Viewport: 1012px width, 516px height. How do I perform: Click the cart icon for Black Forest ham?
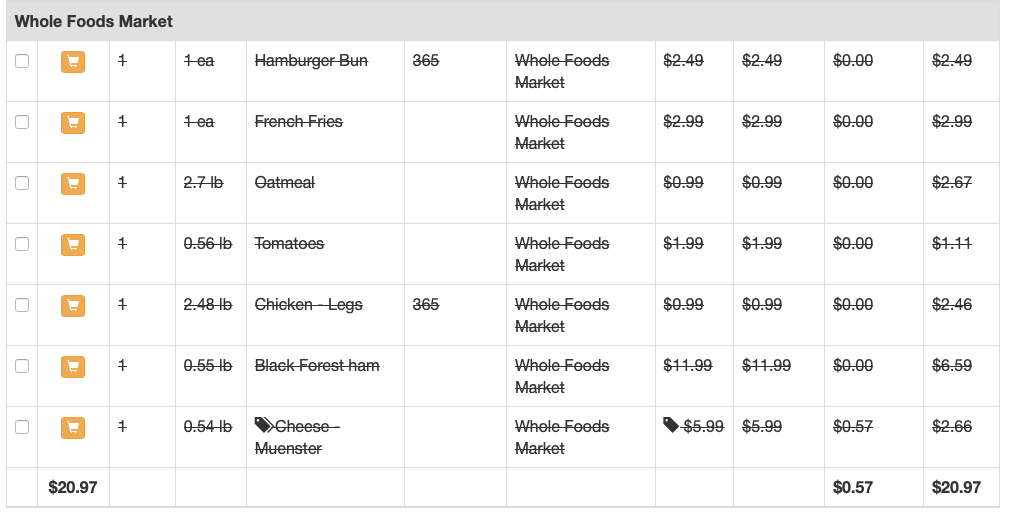[73, 367]
